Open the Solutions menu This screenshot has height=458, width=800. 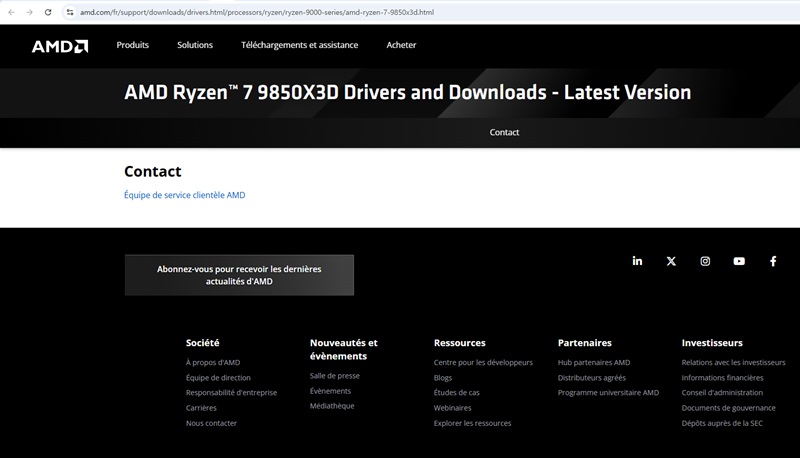tap(195, 45)
